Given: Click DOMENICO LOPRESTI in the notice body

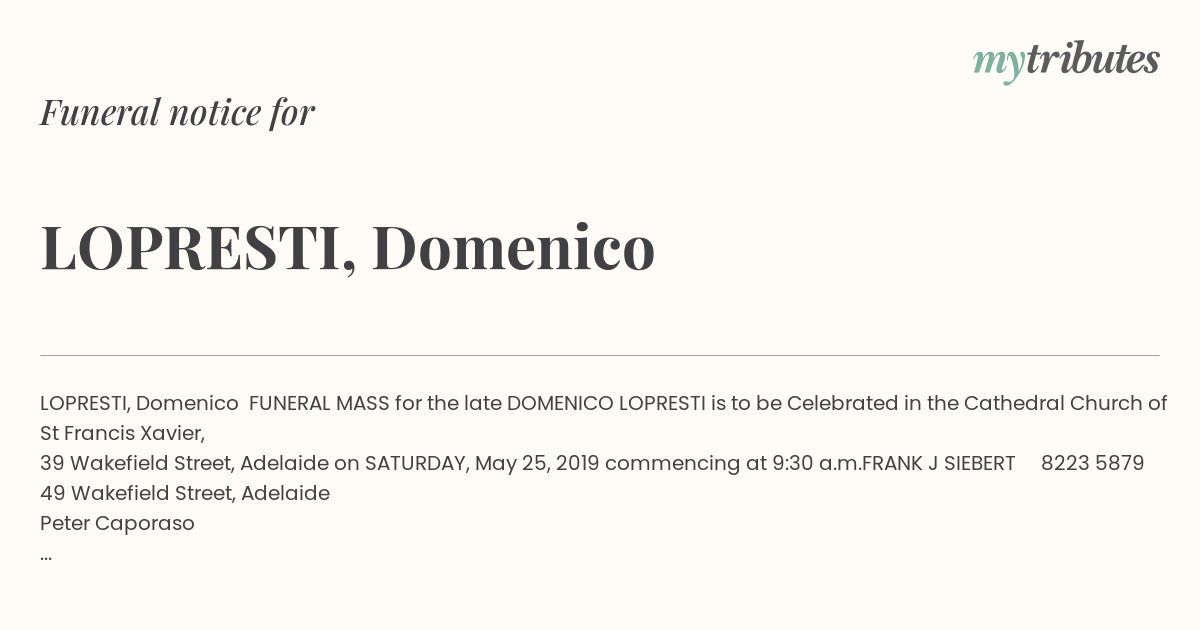Looking at the screenshot, I should (606, 403).
